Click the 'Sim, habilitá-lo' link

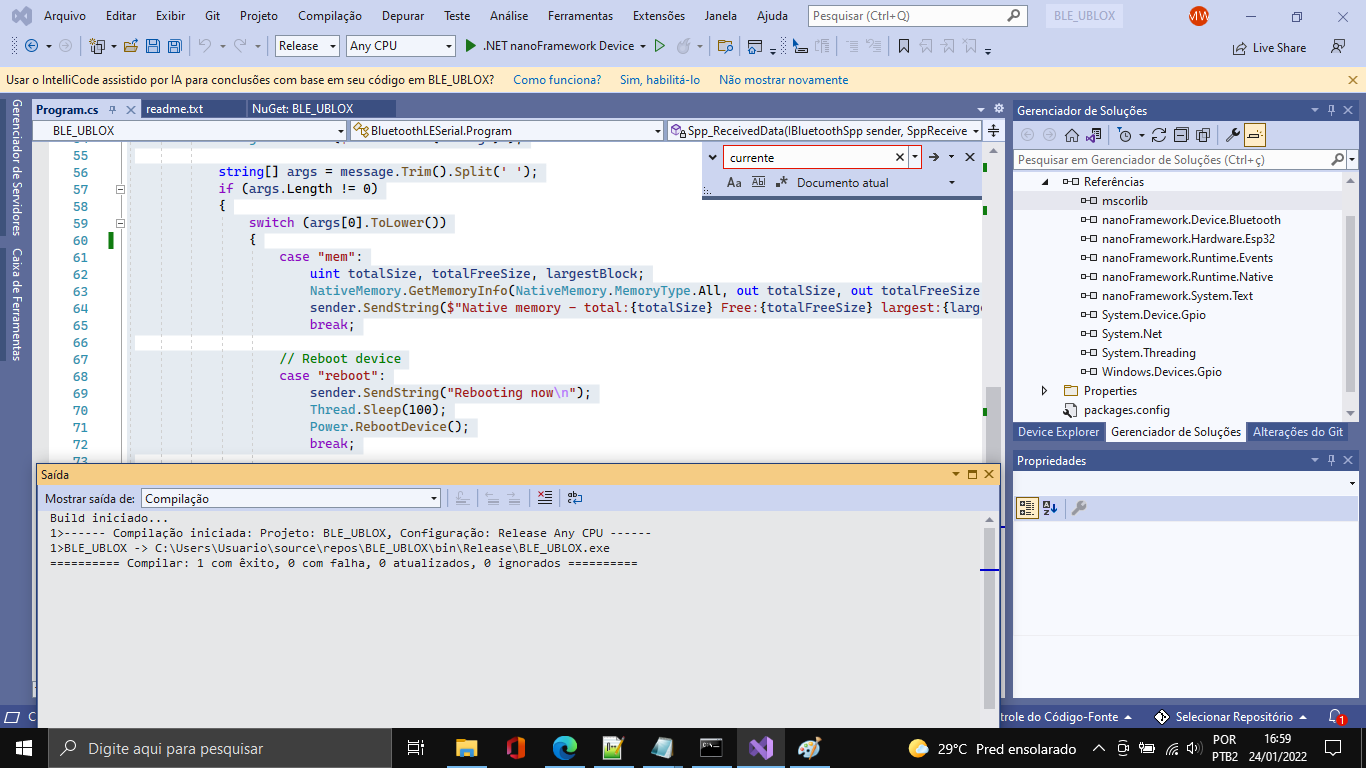coord(660,80)
